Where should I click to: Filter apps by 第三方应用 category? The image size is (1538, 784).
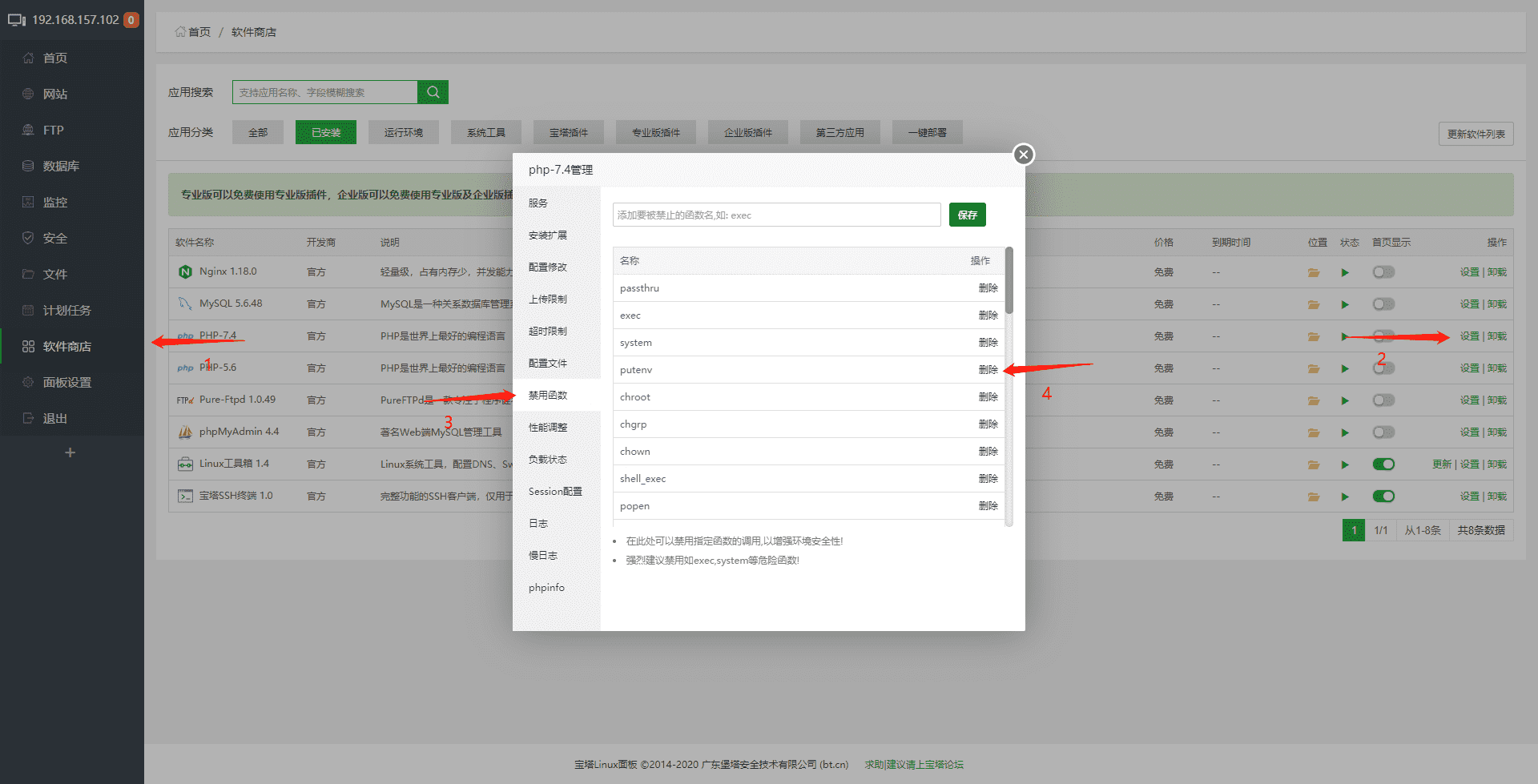point(840,132)
